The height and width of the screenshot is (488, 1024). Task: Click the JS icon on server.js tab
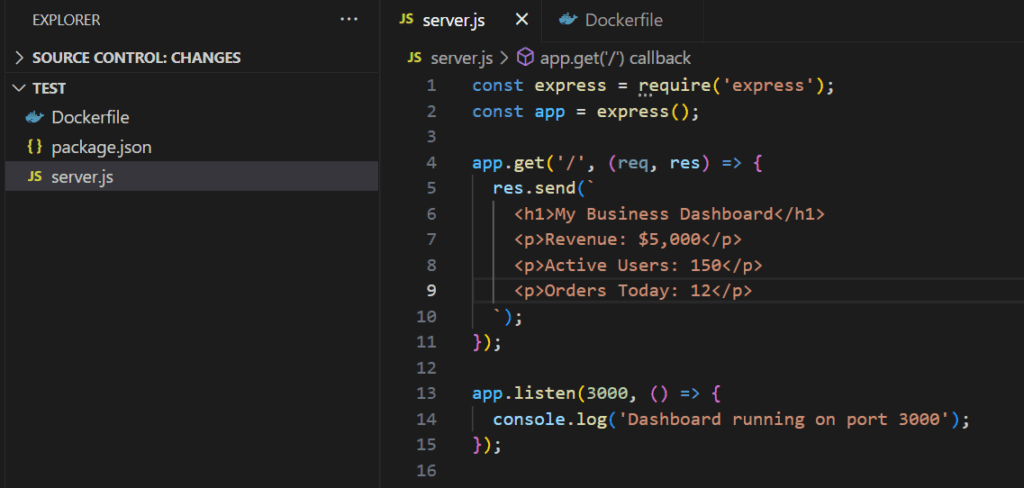(x=406, y=20)
